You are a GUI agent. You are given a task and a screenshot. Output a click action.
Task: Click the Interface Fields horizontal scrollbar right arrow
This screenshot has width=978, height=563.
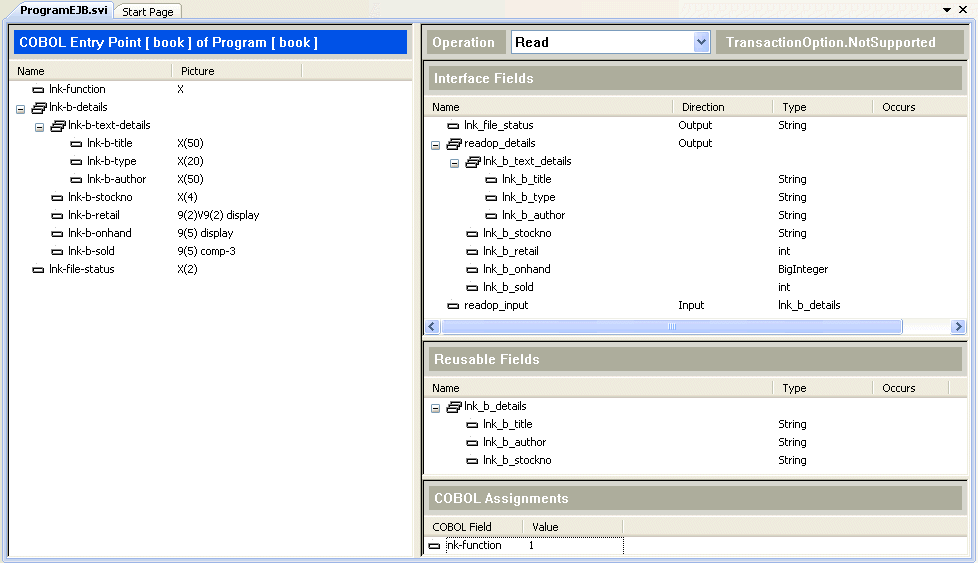pos(958,327)
